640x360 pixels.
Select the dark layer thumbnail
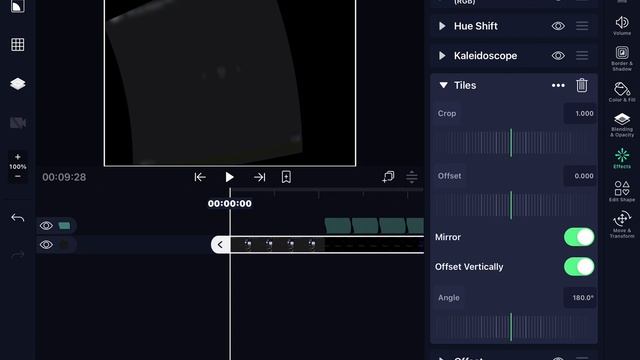[64, 244]
